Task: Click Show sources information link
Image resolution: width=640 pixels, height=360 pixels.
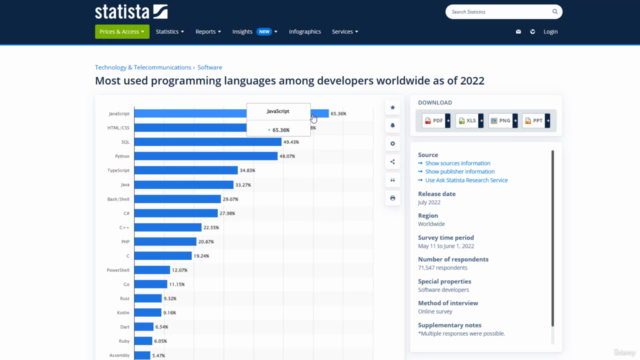Action: [458, 163]
